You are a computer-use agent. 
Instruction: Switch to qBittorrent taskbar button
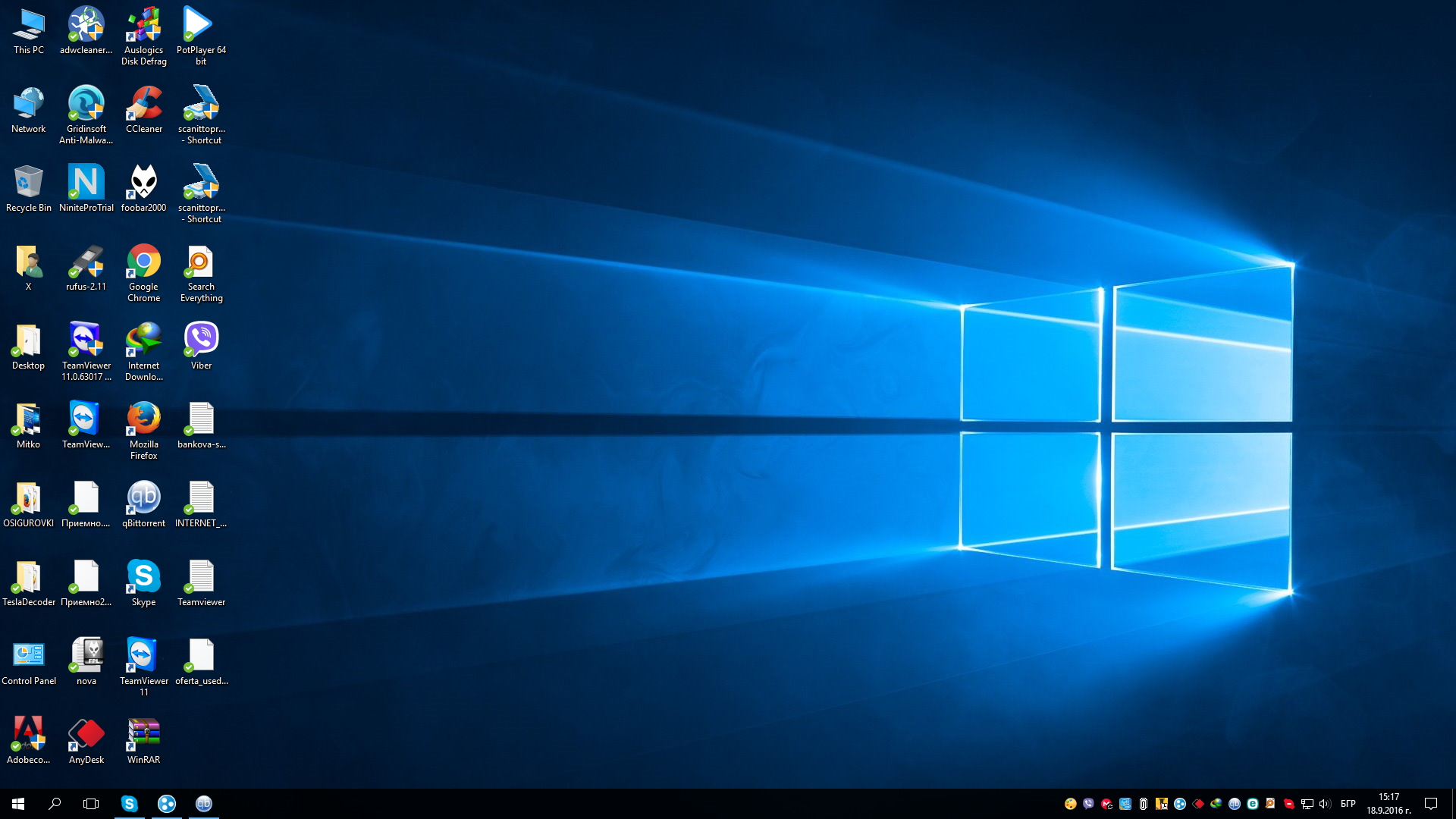click(x=204, y=804)
